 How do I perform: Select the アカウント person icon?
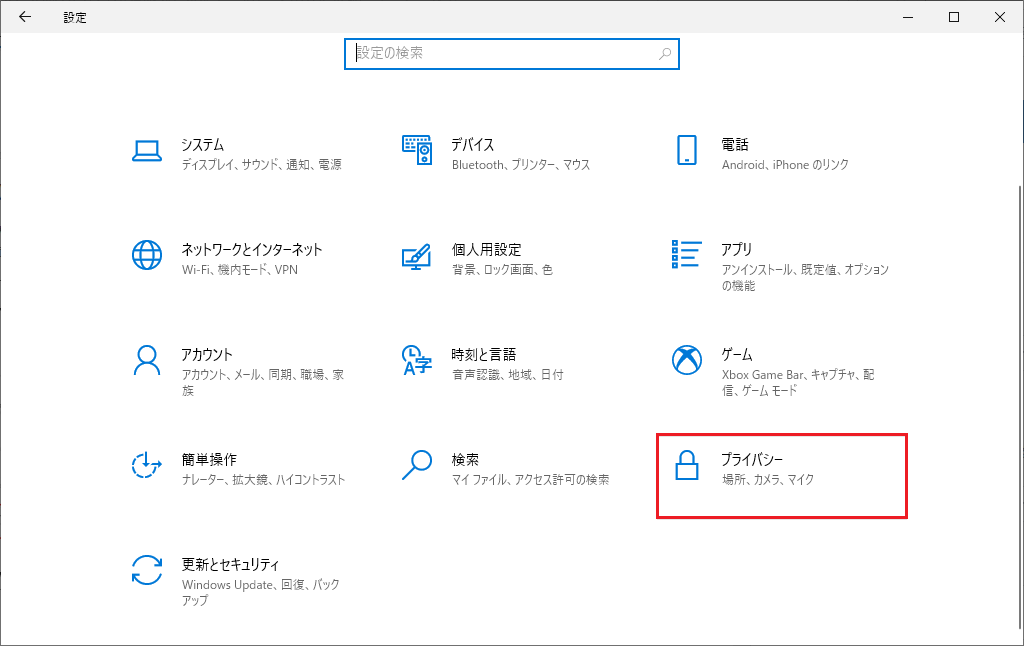(147, 360)
